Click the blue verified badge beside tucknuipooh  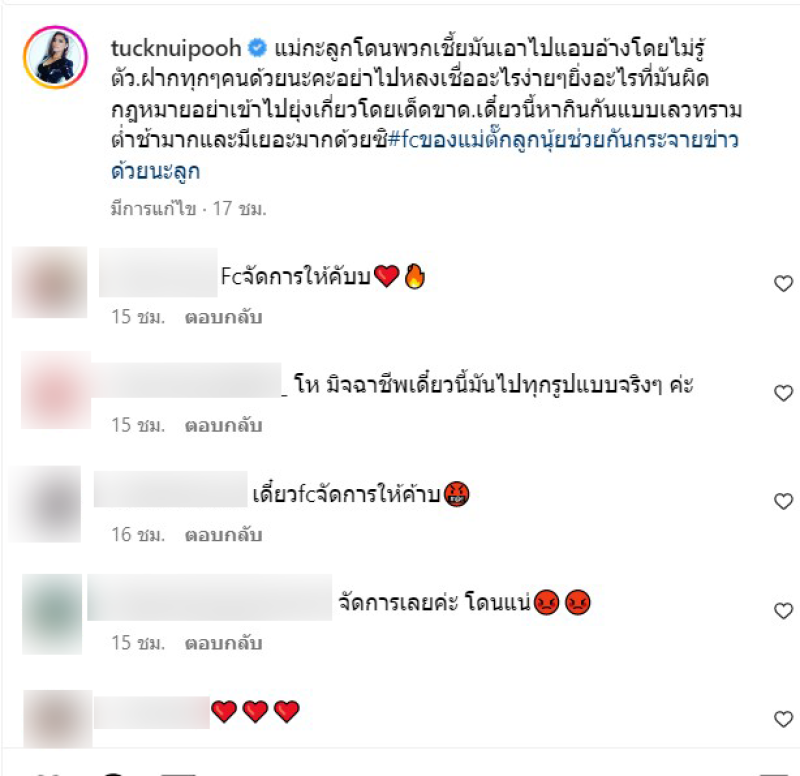pos(257,48)
